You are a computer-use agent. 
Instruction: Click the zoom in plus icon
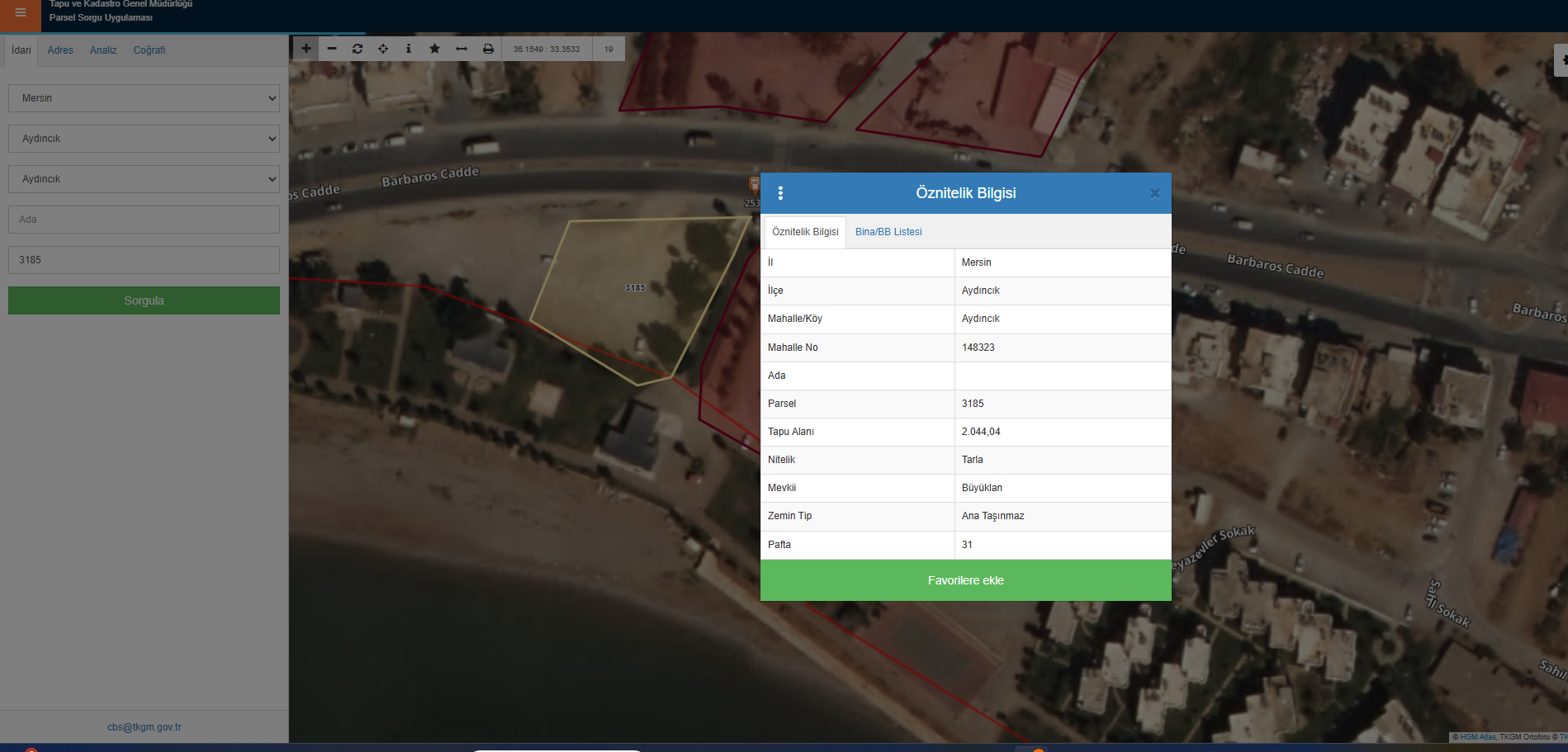coord(306,49)
